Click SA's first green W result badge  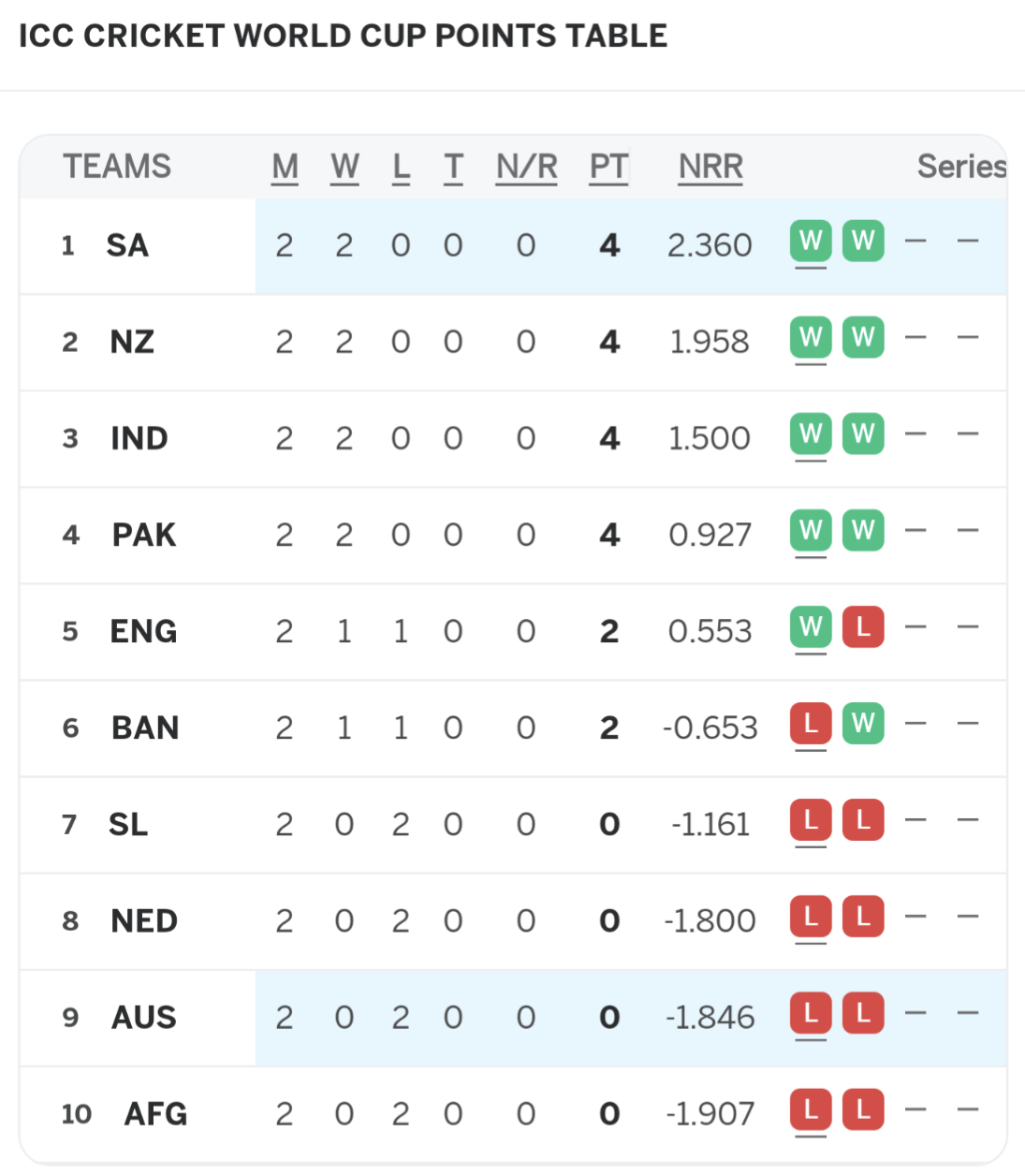(x=811, y=242)
